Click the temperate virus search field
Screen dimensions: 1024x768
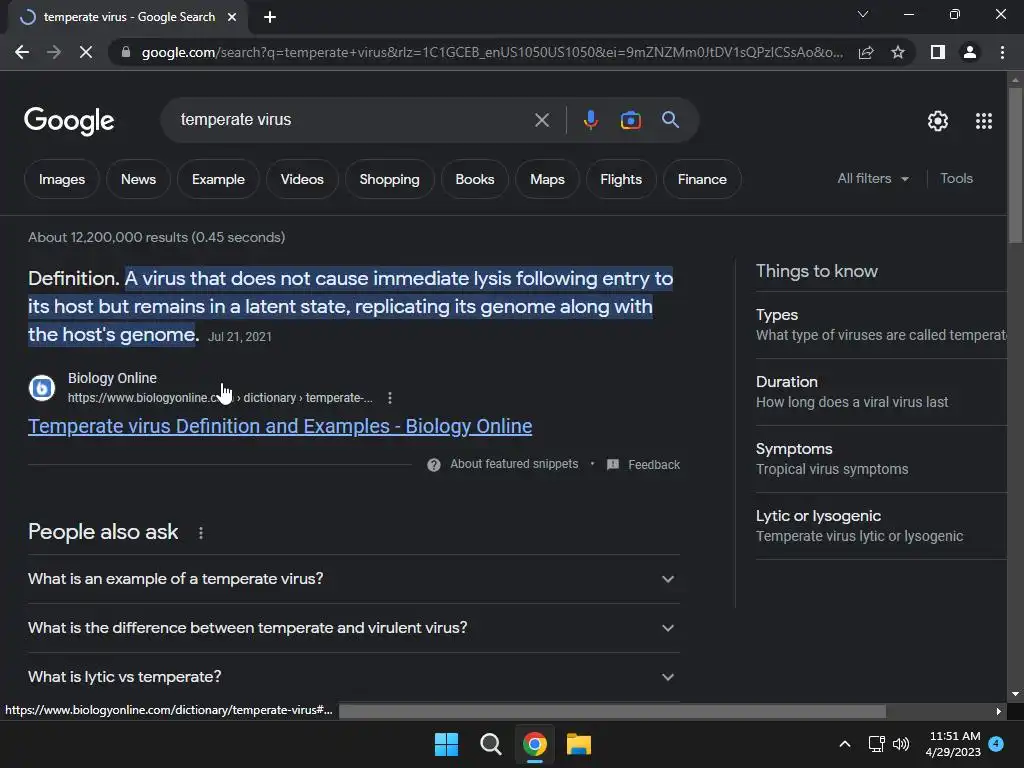tap(353, 120)
